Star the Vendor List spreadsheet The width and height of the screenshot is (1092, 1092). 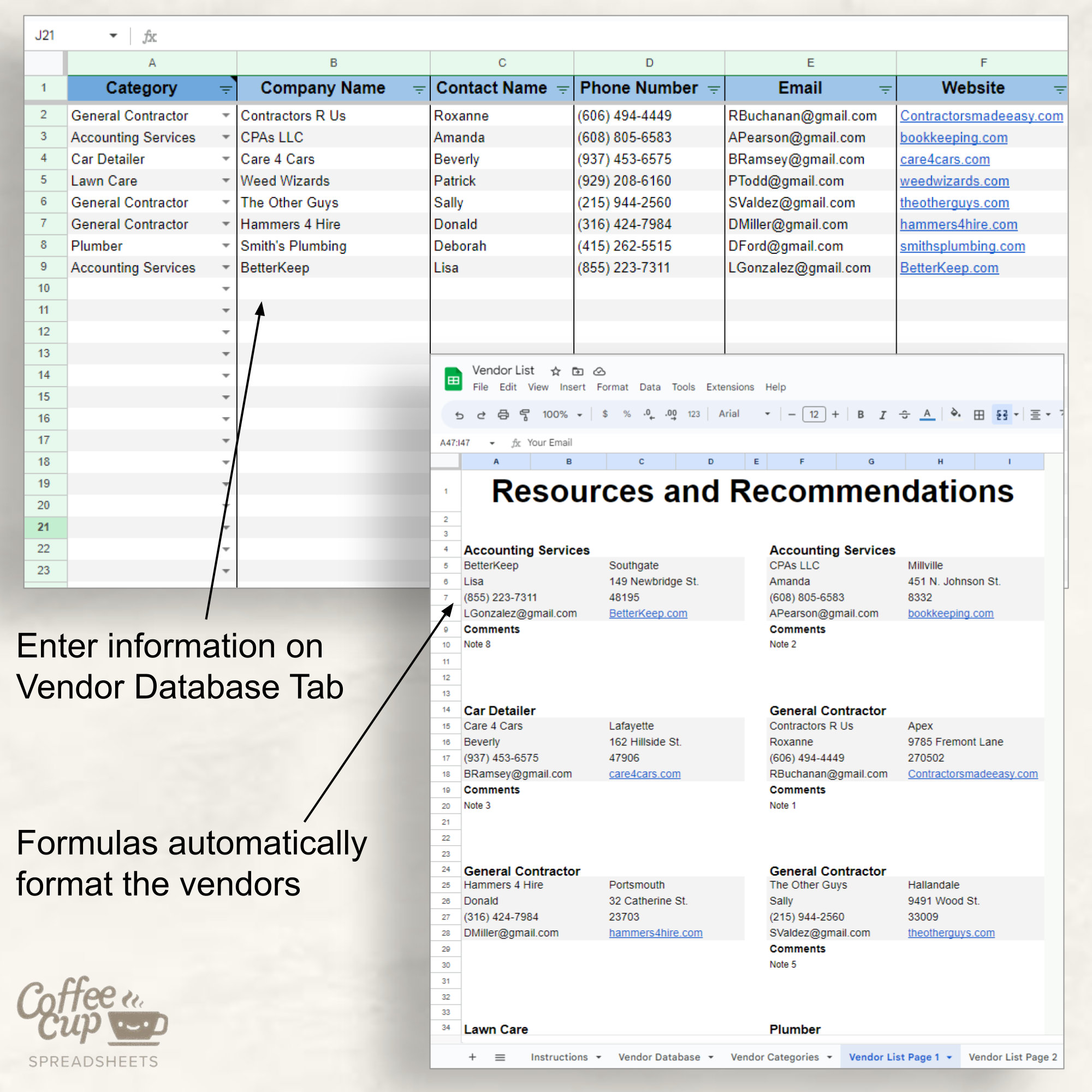555,371
